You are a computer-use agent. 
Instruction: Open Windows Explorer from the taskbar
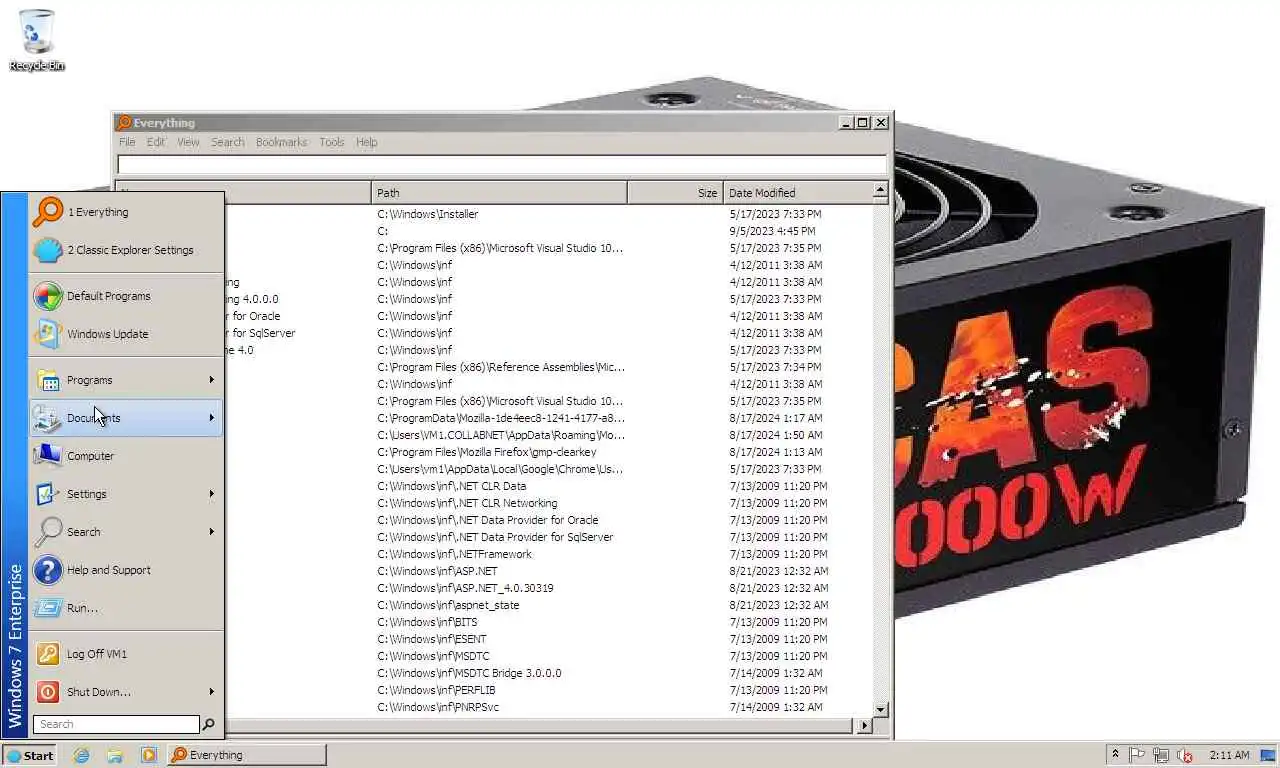point(115,755)
